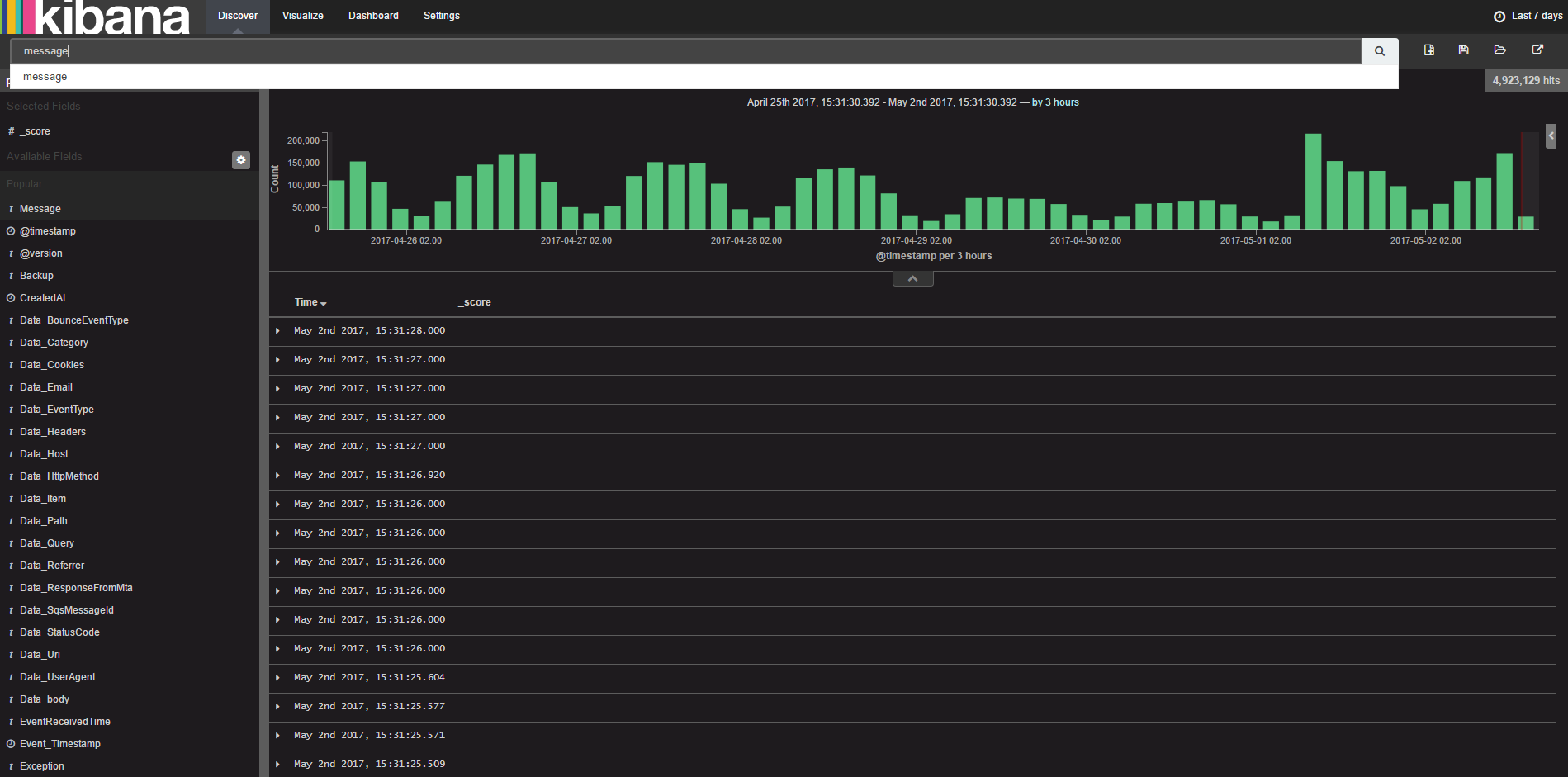Click the clock icon beside CreatedAt field
1568x777 pixels.
click(x=11, y=298)
